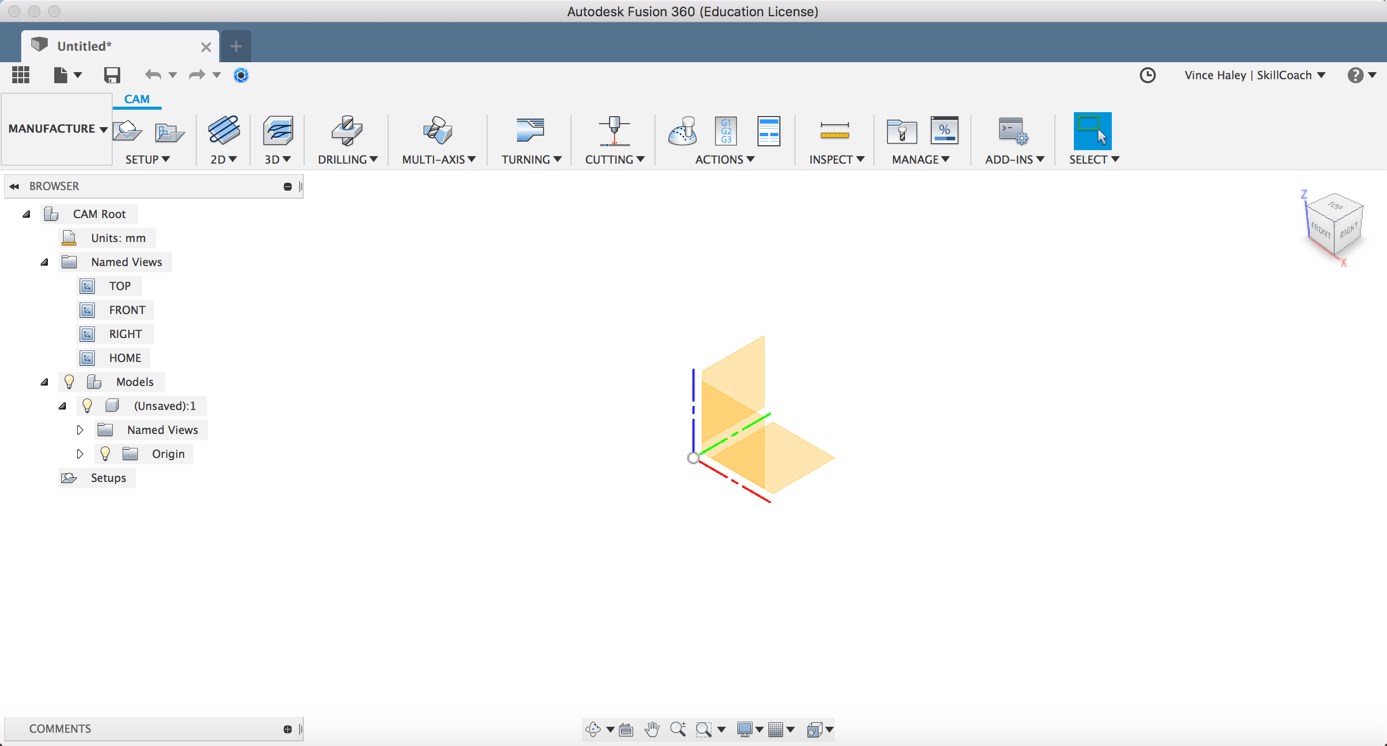Click the New Setup icon
The height and width of the screenshot is (746, 1387).
click(127, 131)
